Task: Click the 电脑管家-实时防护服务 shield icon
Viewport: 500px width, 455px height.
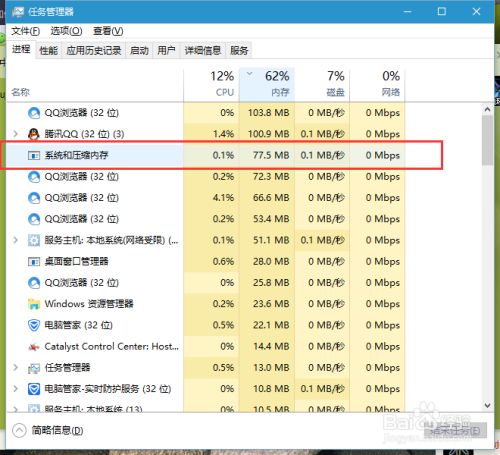Action: coord(34,389)
